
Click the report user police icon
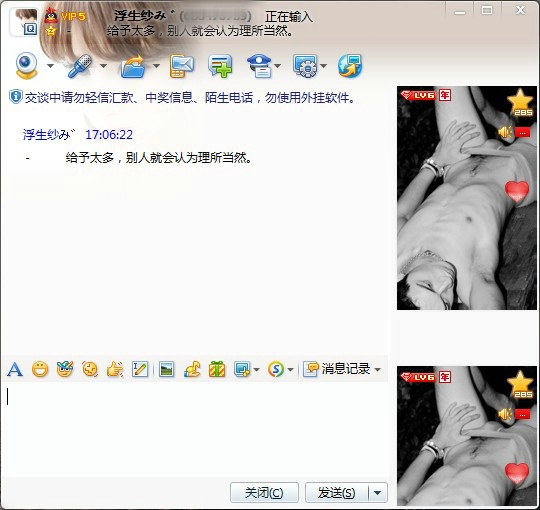click(x=259, y=66)
